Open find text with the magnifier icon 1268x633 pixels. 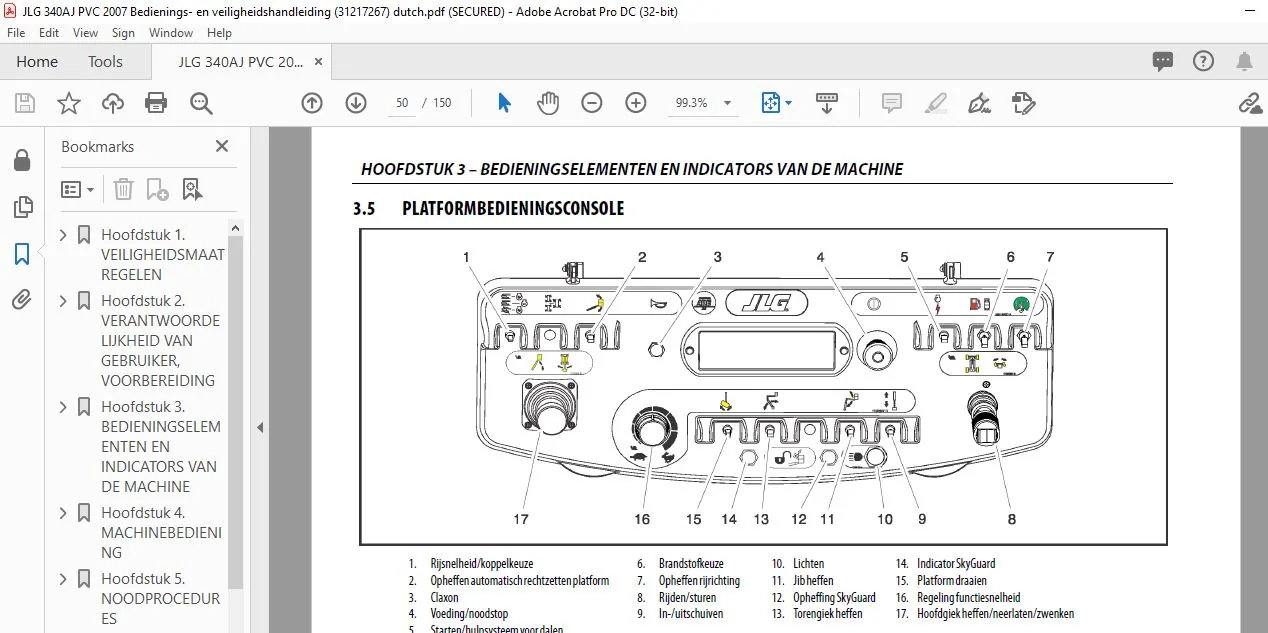[202, 103]
